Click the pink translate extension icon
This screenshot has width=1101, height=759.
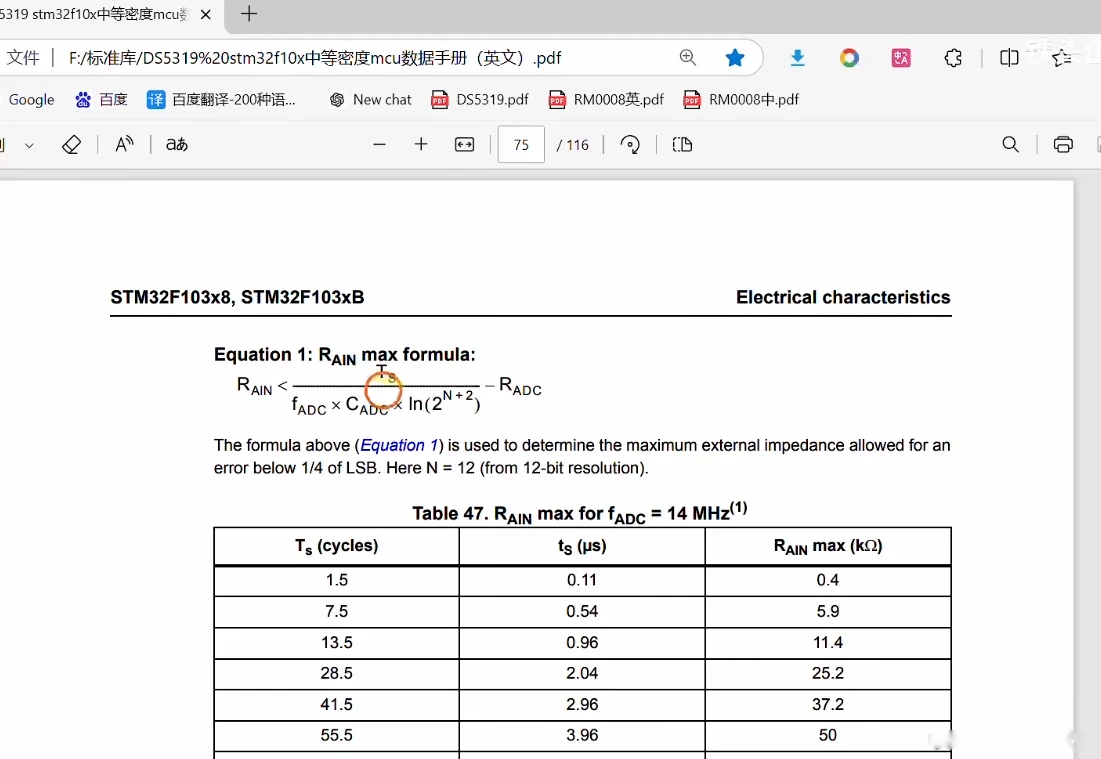pos(901,58)
